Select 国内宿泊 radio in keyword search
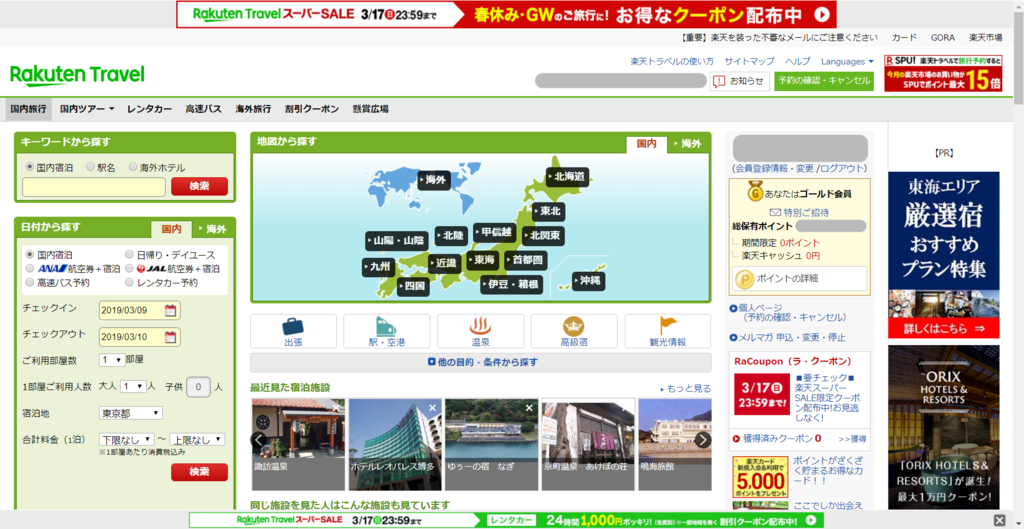The height and width of the screenshot is (529, 1024). click(x=29, y=167)
